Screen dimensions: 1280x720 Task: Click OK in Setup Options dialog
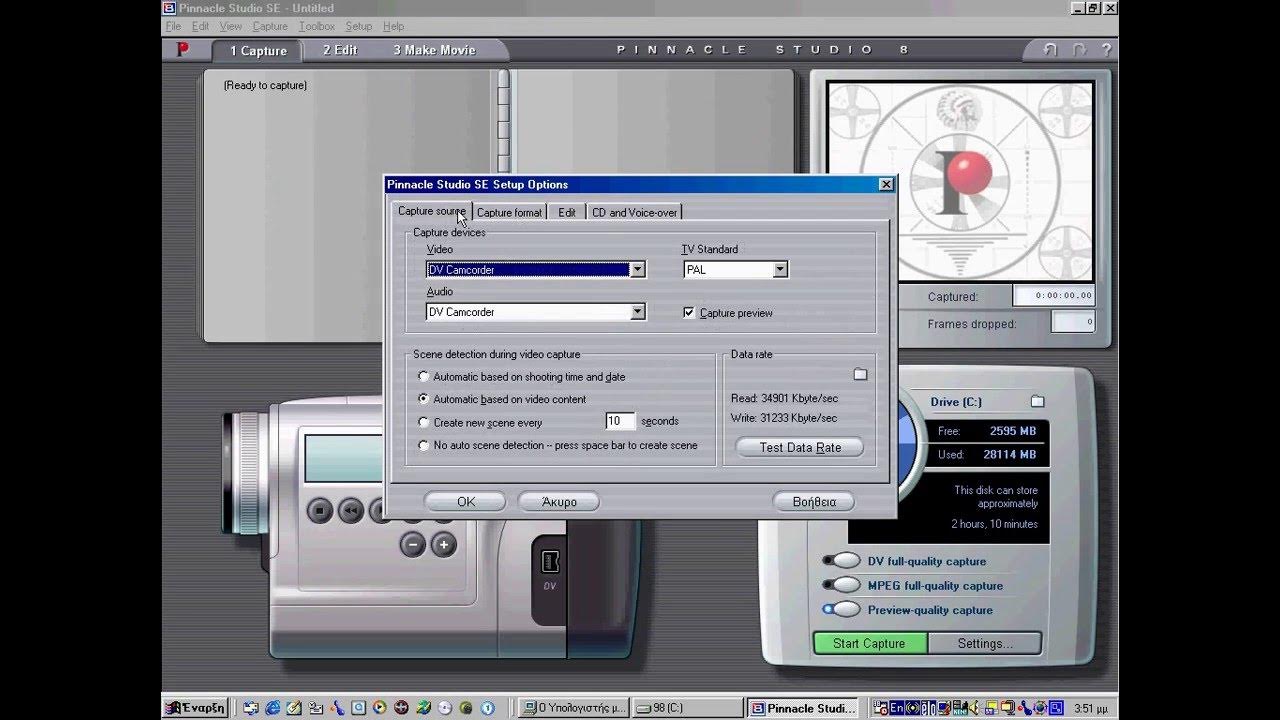466,501
